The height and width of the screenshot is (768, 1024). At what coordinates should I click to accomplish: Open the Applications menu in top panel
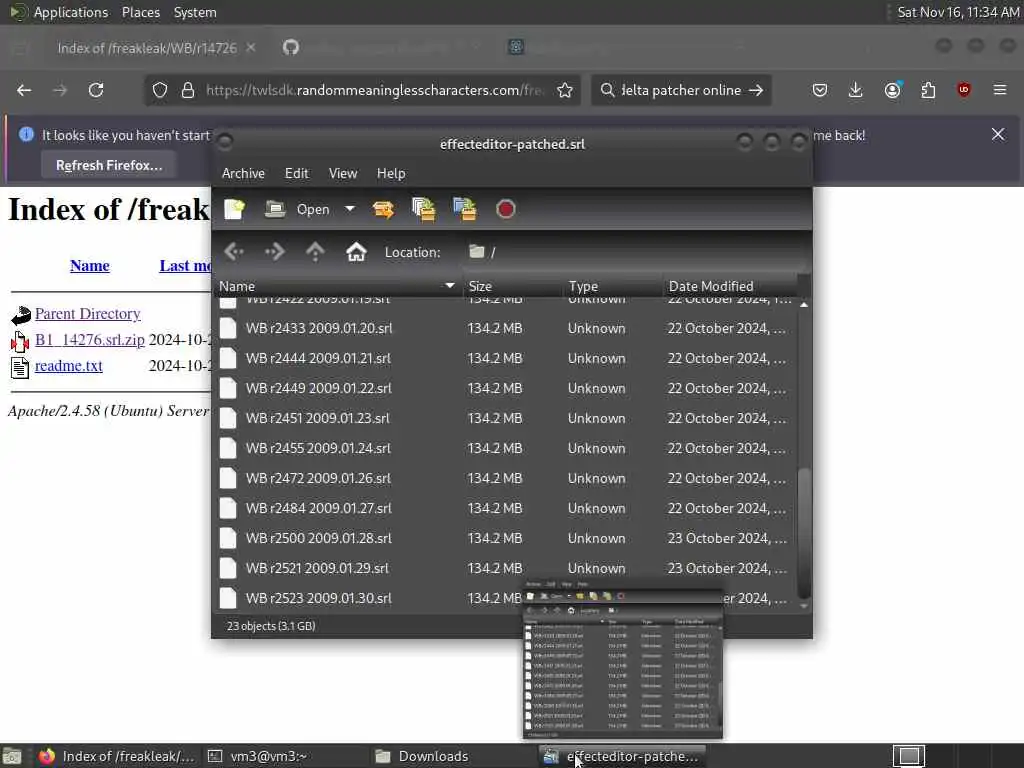[71, 12]
